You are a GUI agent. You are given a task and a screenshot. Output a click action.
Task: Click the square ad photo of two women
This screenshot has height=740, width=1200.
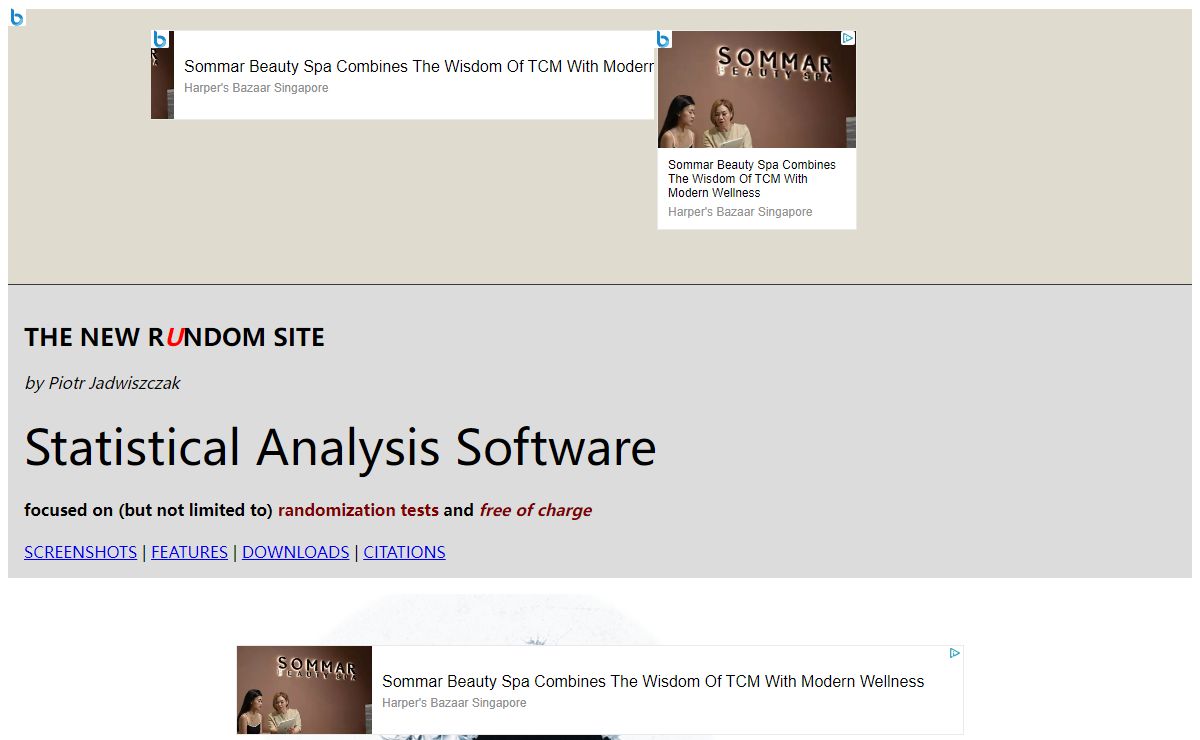(x=757, y=90)
